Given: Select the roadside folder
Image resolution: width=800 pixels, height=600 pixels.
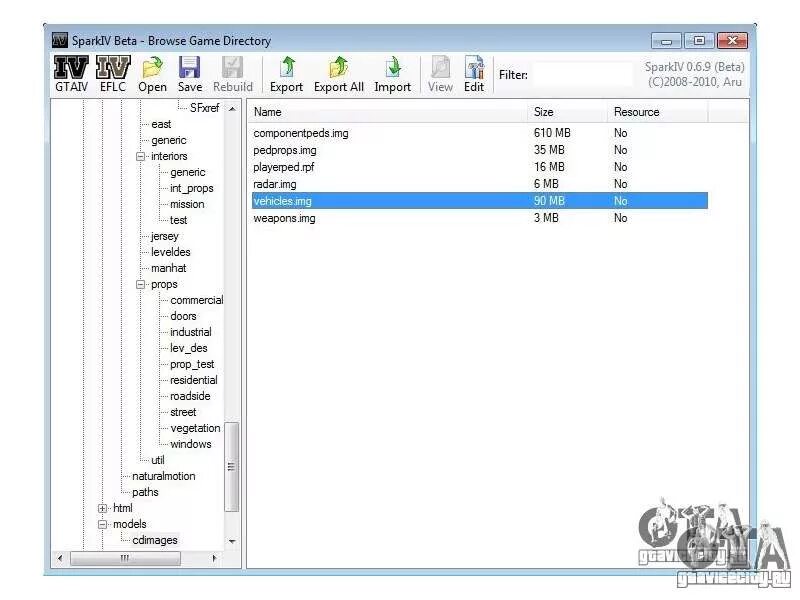Looking at the screenshot, I should [x=190, y=396].
